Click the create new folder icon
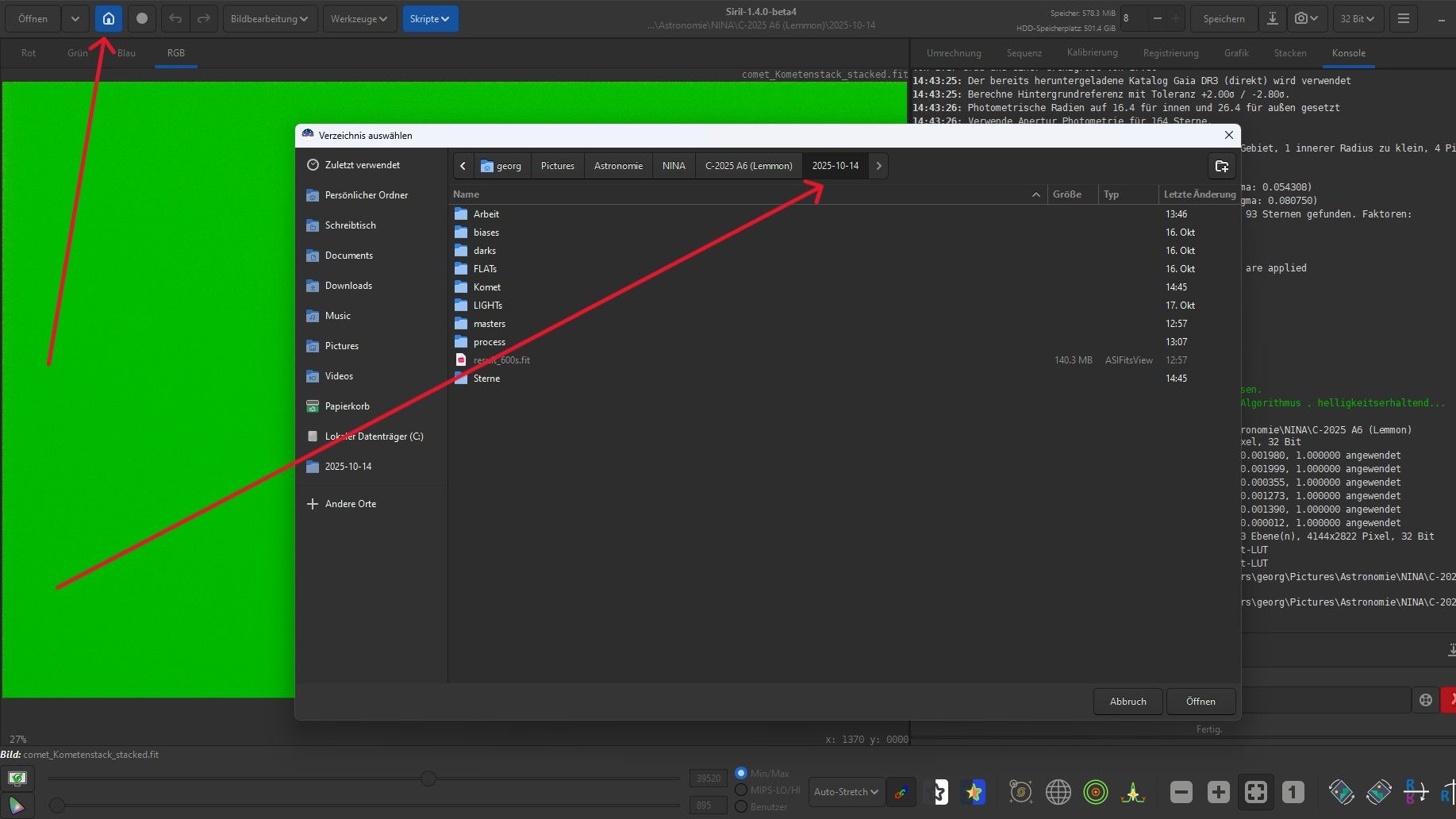 click(1221, 166)
